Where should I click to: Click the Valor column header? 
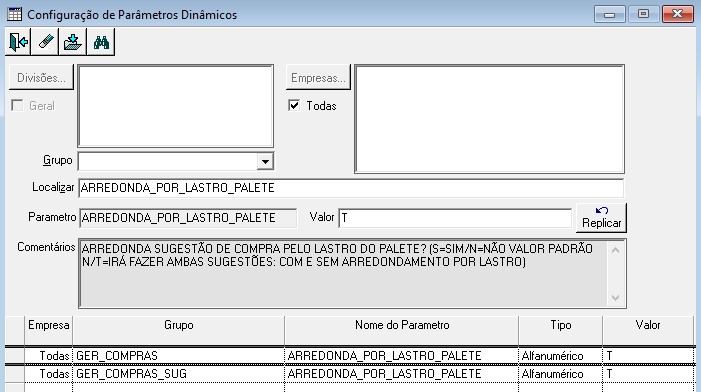648,331
